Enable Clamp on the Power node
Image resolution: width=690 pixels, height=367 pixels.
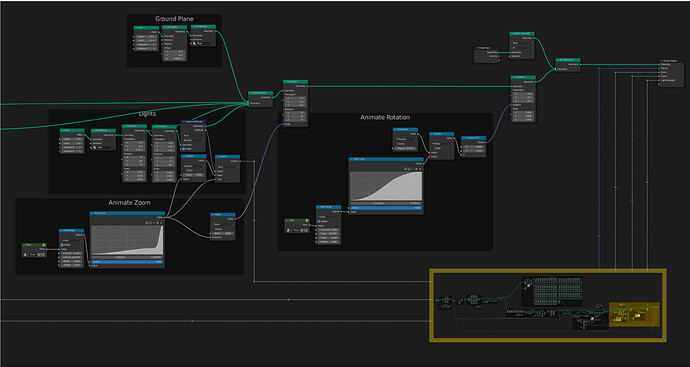[213, 229]
